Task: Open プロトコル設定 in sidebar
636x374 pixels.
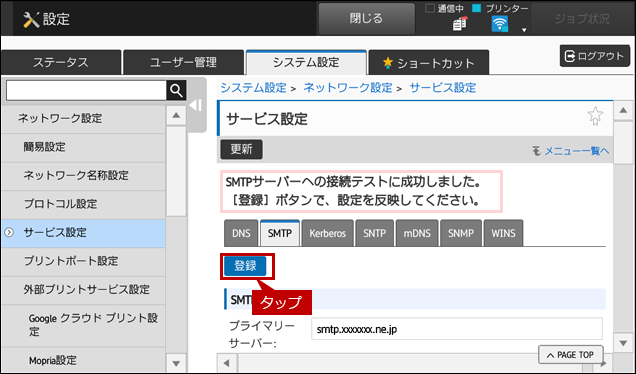Action: click(x=83, y=204)
